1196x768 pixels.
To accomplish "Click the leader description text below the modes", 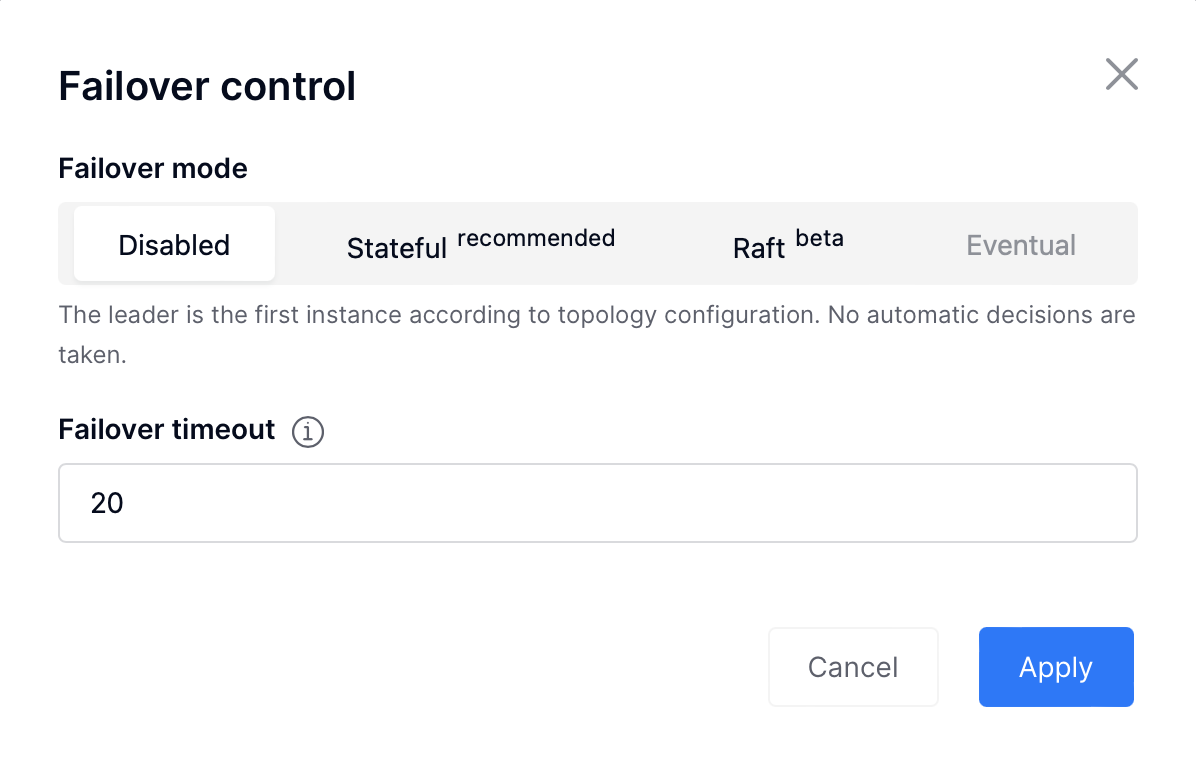I will tap(596, 334).
